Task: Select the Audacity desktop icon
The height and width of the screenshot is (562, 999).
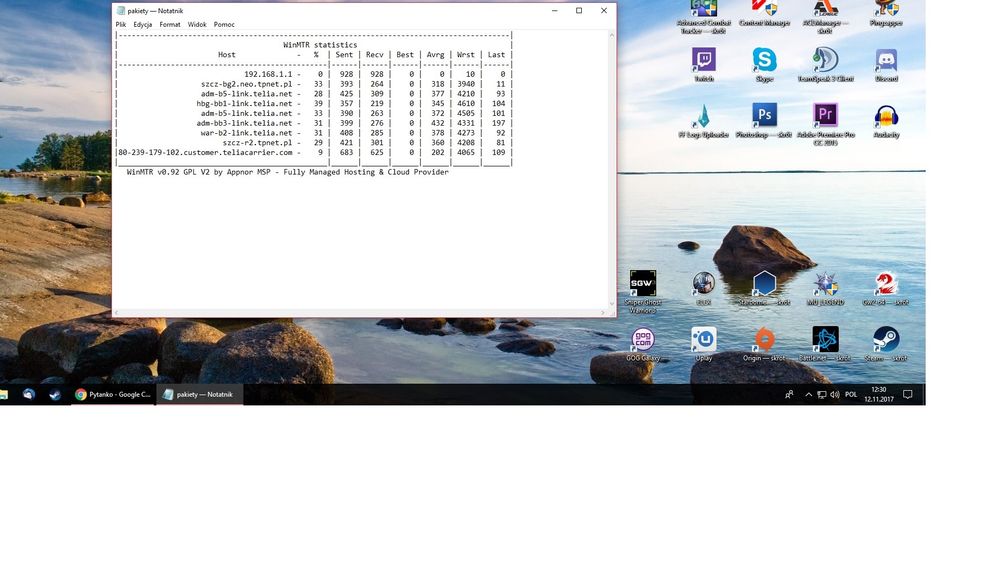Action: (886, 117)
